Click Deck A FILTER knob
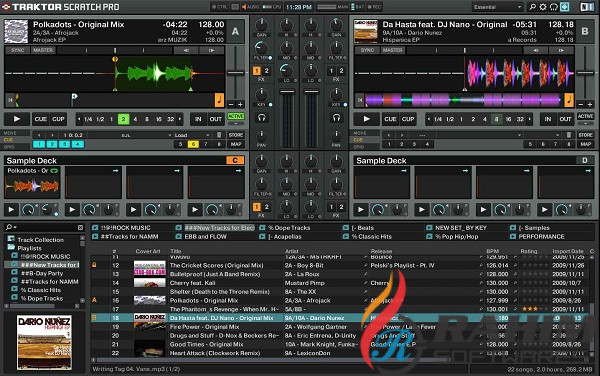The width and height of the screenshot is (600, 376). (x=262, y=49)
